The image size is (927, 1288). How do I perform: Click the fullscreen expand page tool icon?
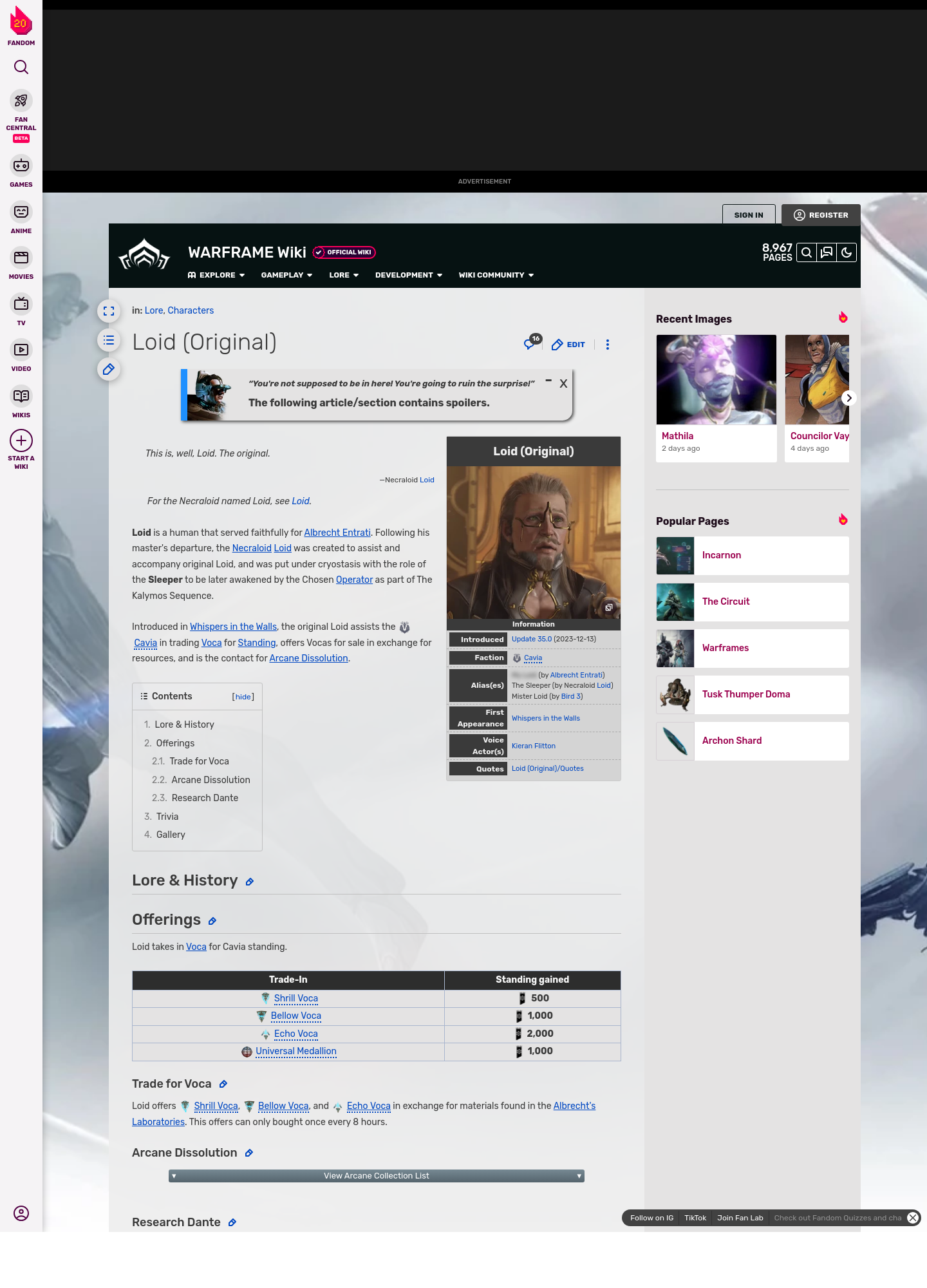109,311
